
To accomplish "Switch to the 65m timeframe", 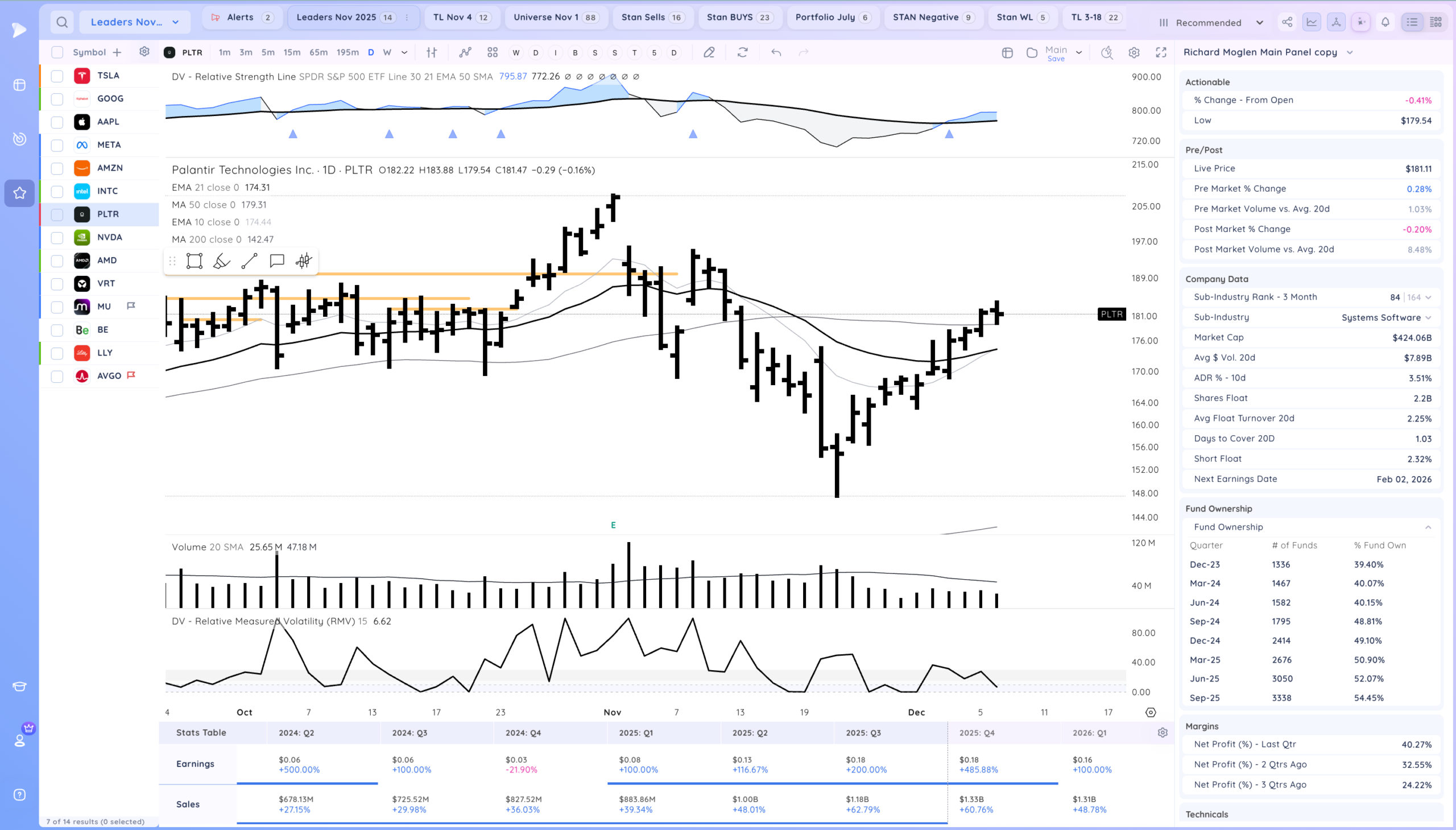I will (x=318, y=52).
